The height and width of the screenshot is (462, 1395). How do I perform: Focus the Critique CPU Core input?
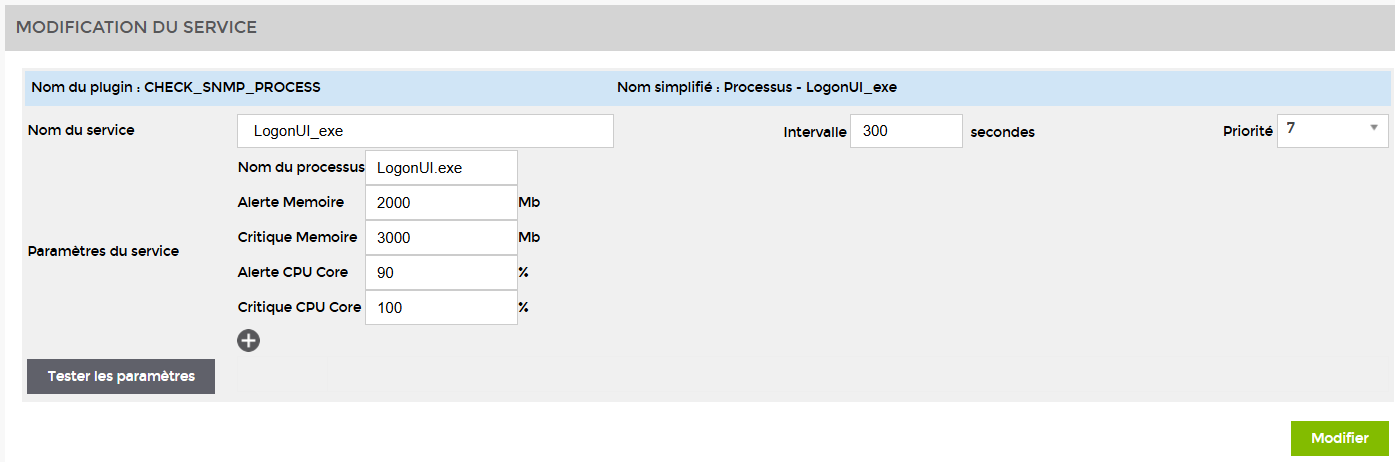441,308
